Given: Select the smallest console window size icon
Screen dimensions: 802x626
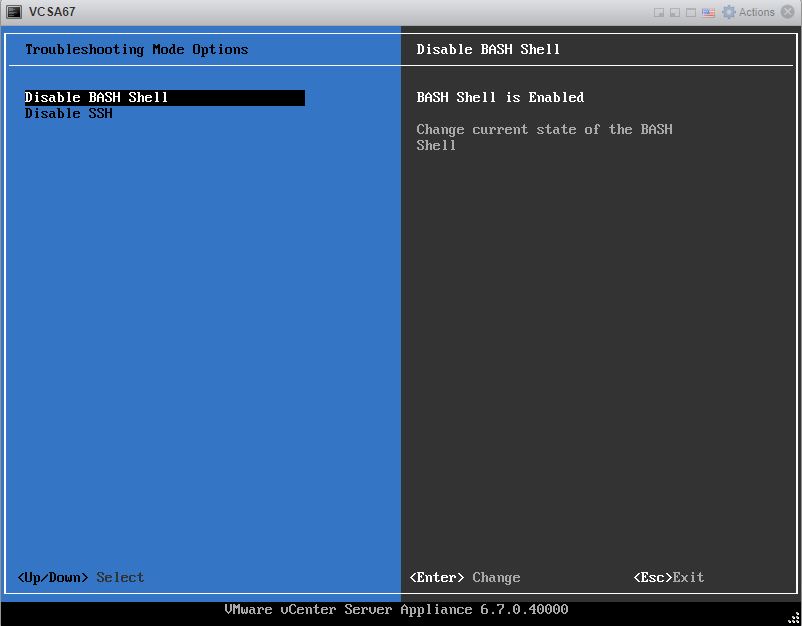Looking at the screenshot, I should [x=659, y=13].
